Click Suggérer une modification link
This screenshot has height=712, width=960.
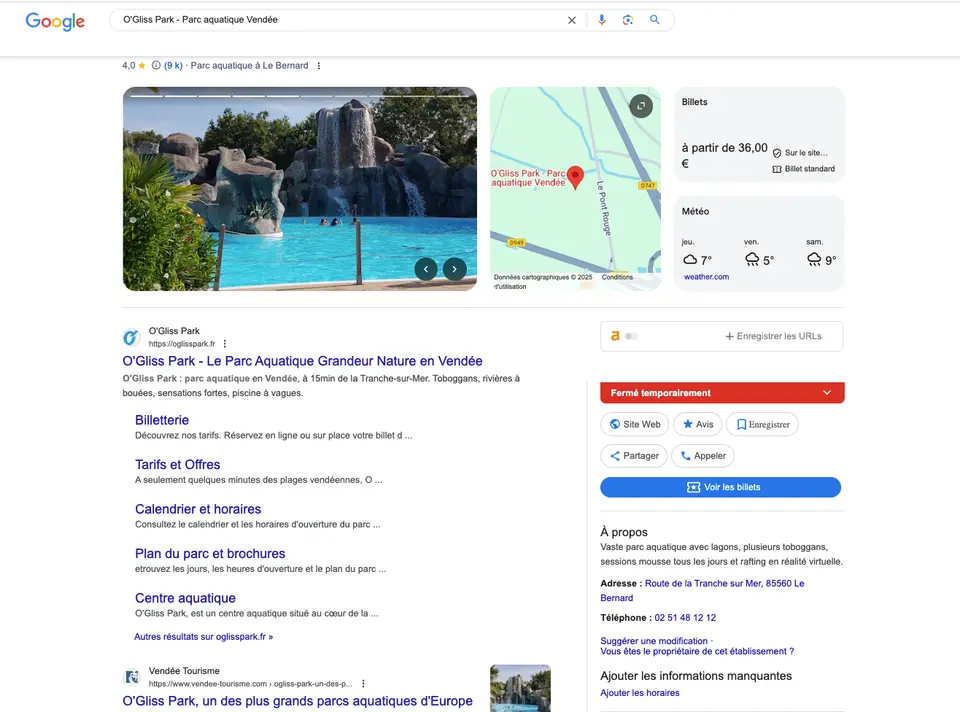654,641
